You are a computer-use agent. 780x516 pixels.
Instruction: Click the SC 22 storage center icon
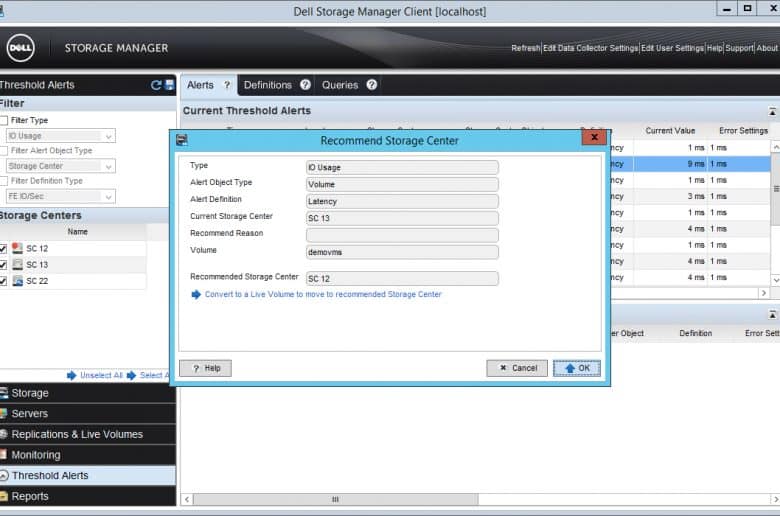tap(17, 281)
